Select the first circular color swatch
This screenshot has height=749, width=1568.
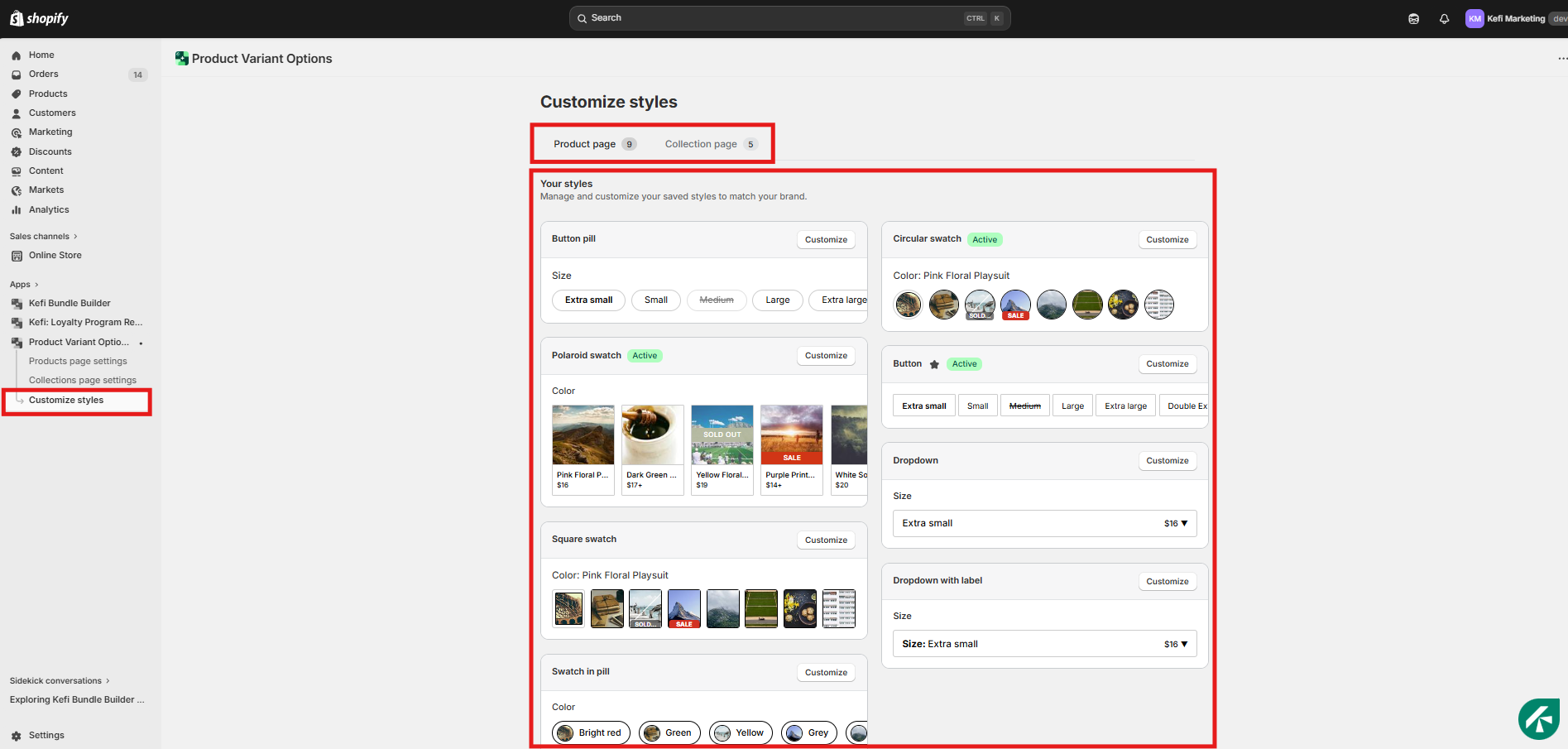908,305
